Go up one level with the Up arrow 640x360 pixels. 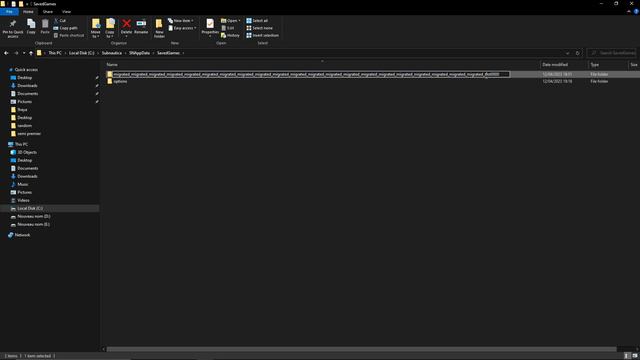point(31,53)
